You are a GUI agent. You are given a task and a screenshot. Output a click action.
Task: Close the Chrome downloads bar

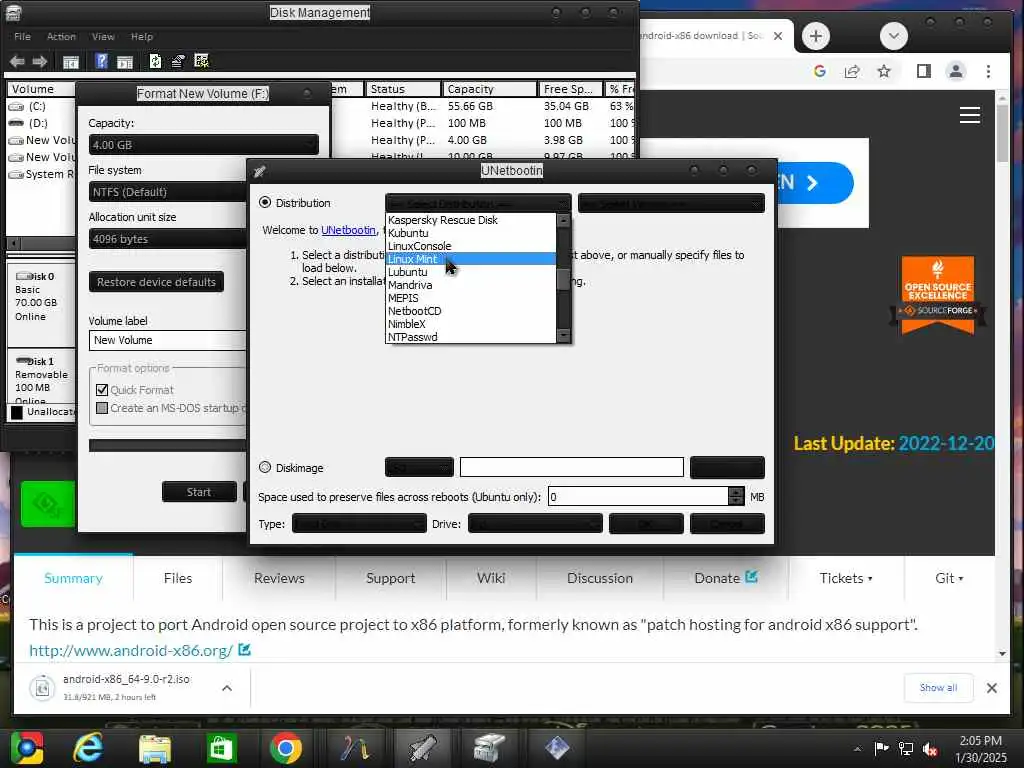(x=991, y=688)
